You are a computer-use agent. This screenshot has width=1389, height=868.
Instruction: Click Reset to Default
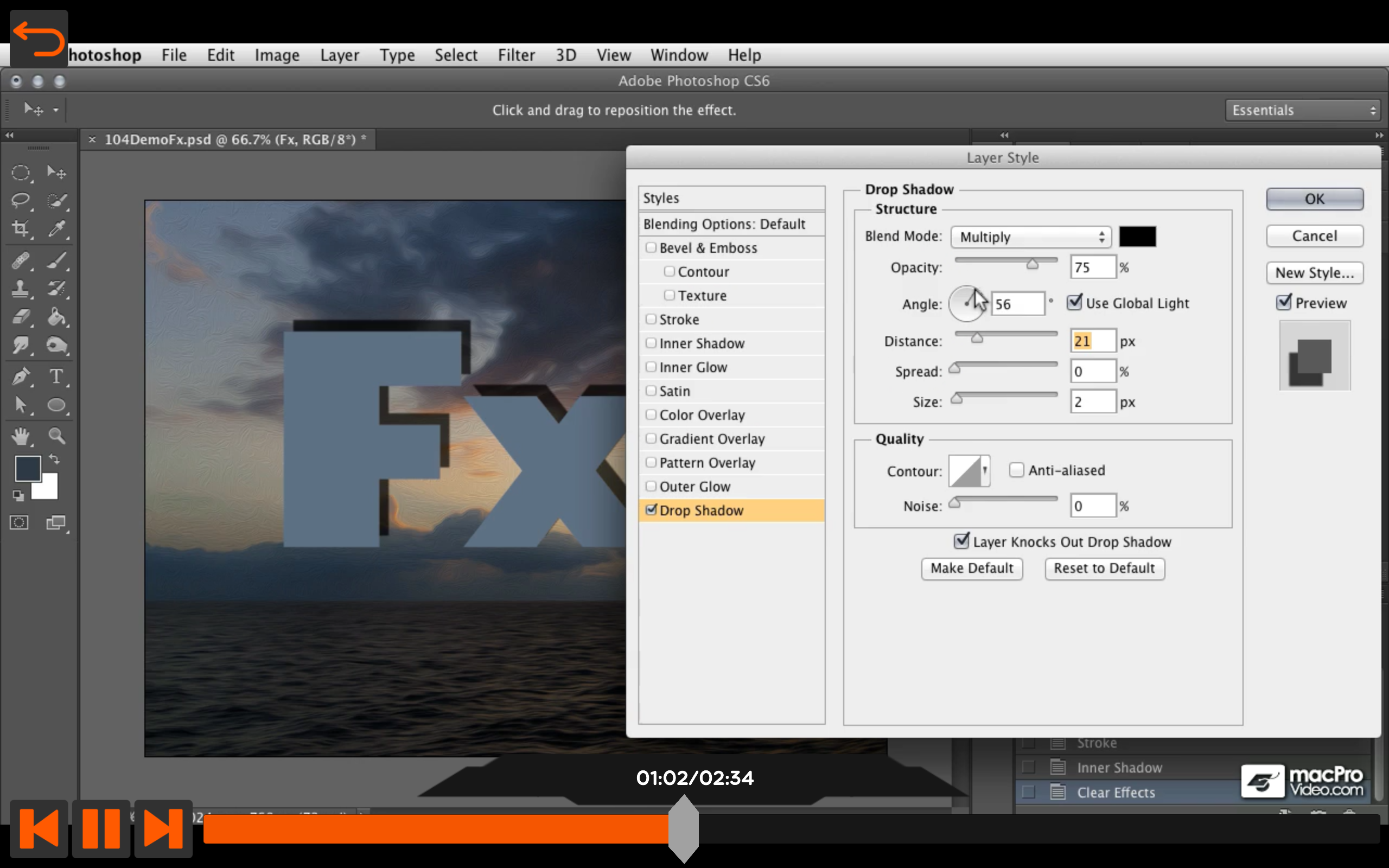1104,568
